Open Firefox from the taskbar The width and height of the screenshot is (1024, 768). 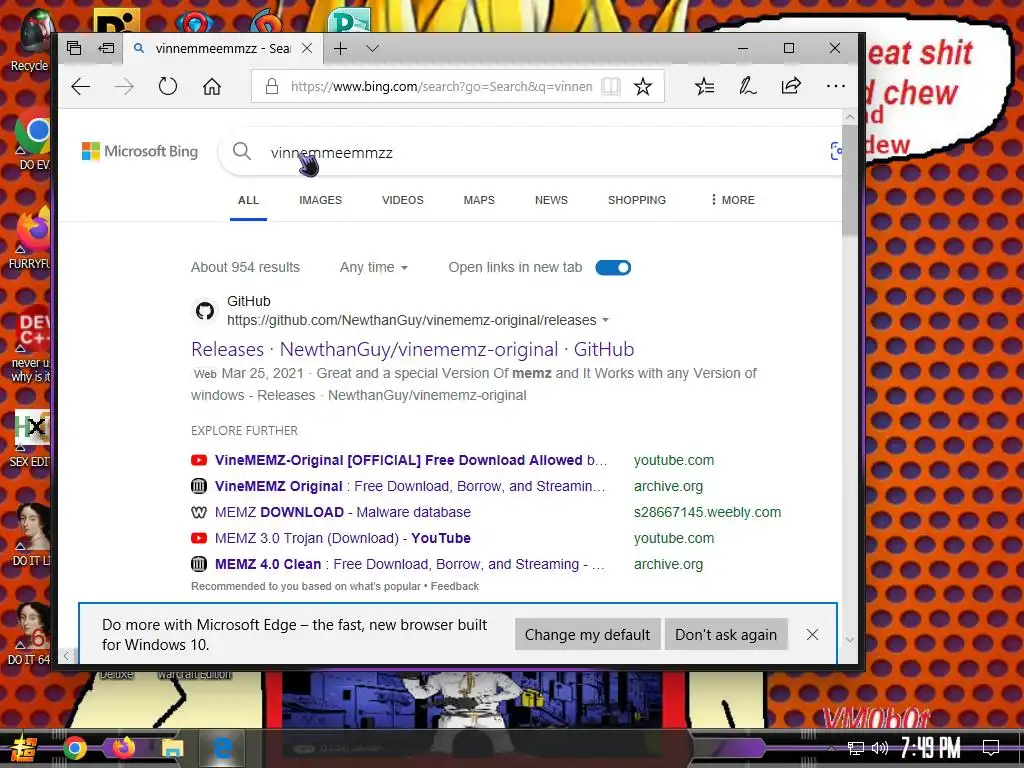tap(123, 748)
